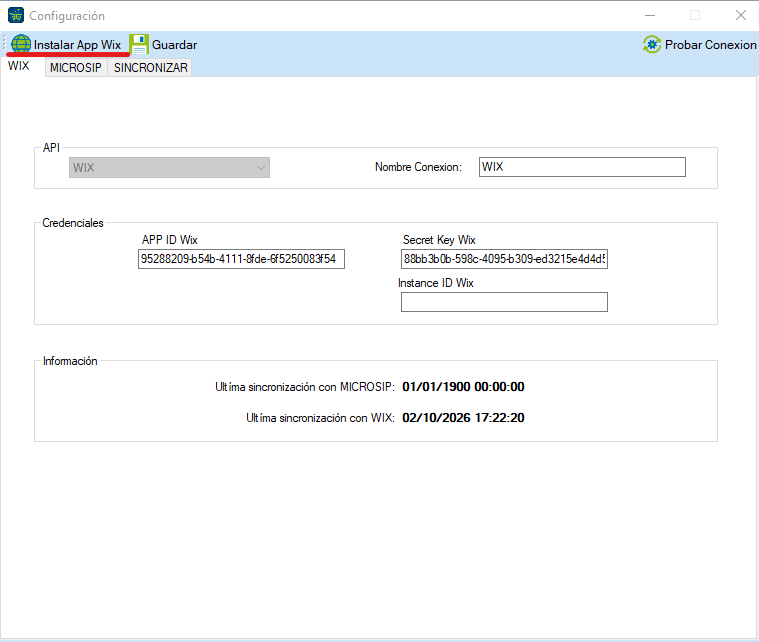The height and width of the screenshot is (642, 759).
Task: Click the Configuración app icon in title bar
Action: coord(16,15)
